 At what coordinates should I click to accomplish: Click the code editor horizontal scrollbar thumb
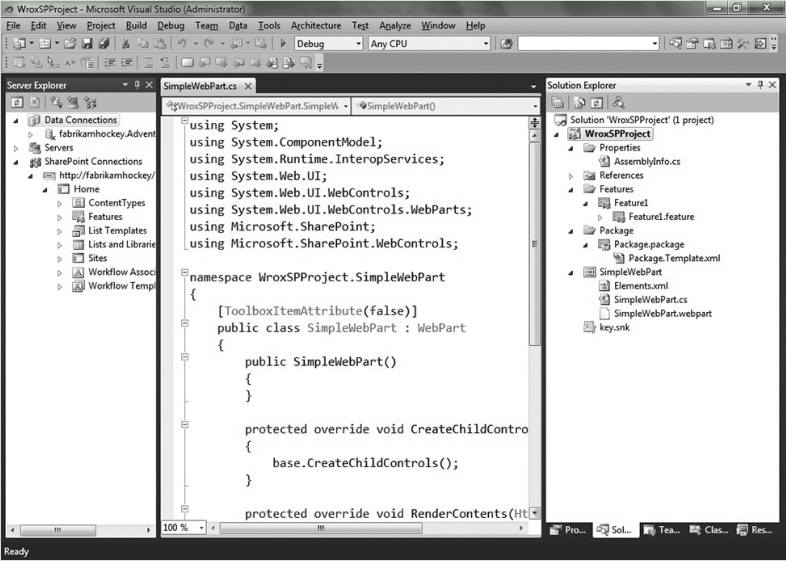click(x=320, y=528)
